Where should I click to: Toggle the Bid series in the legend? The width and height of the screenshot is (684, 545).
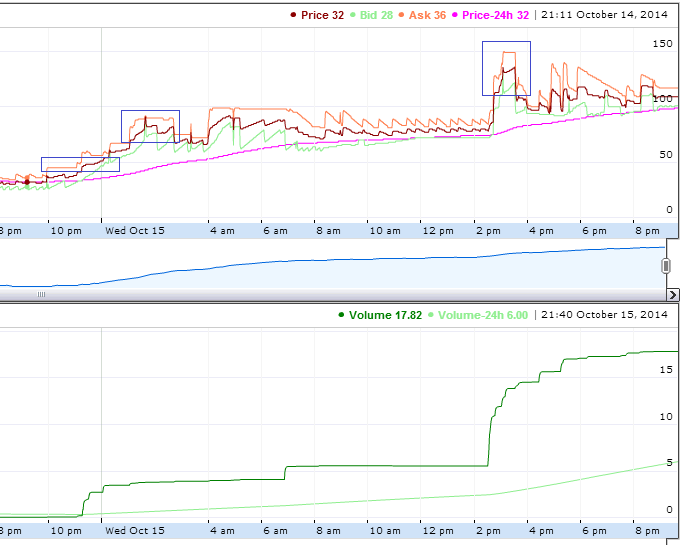point(371,15)
